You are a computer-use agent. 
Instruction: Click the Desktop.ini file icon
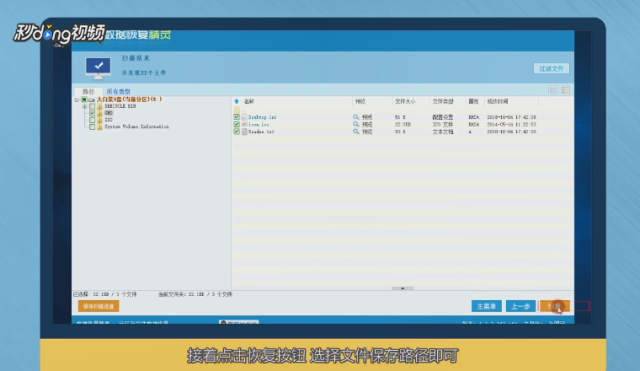click(244, 117)
